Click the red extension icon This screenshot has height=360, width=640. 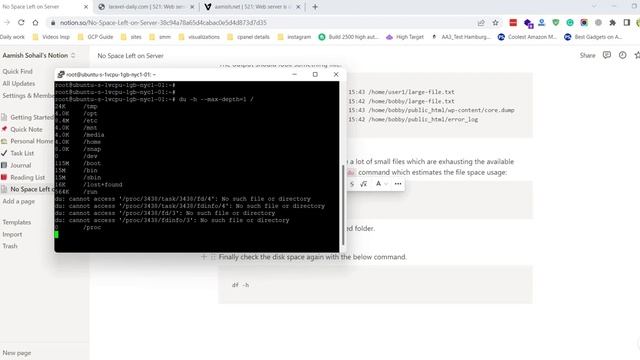coord(513,23)
